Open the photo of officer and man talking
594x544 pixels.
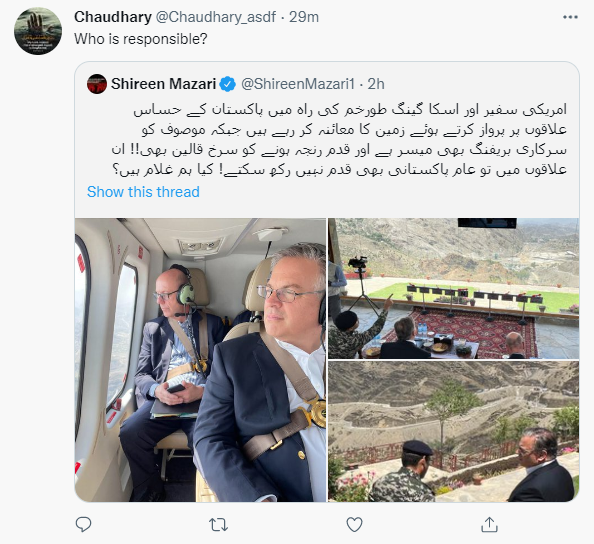453,431
